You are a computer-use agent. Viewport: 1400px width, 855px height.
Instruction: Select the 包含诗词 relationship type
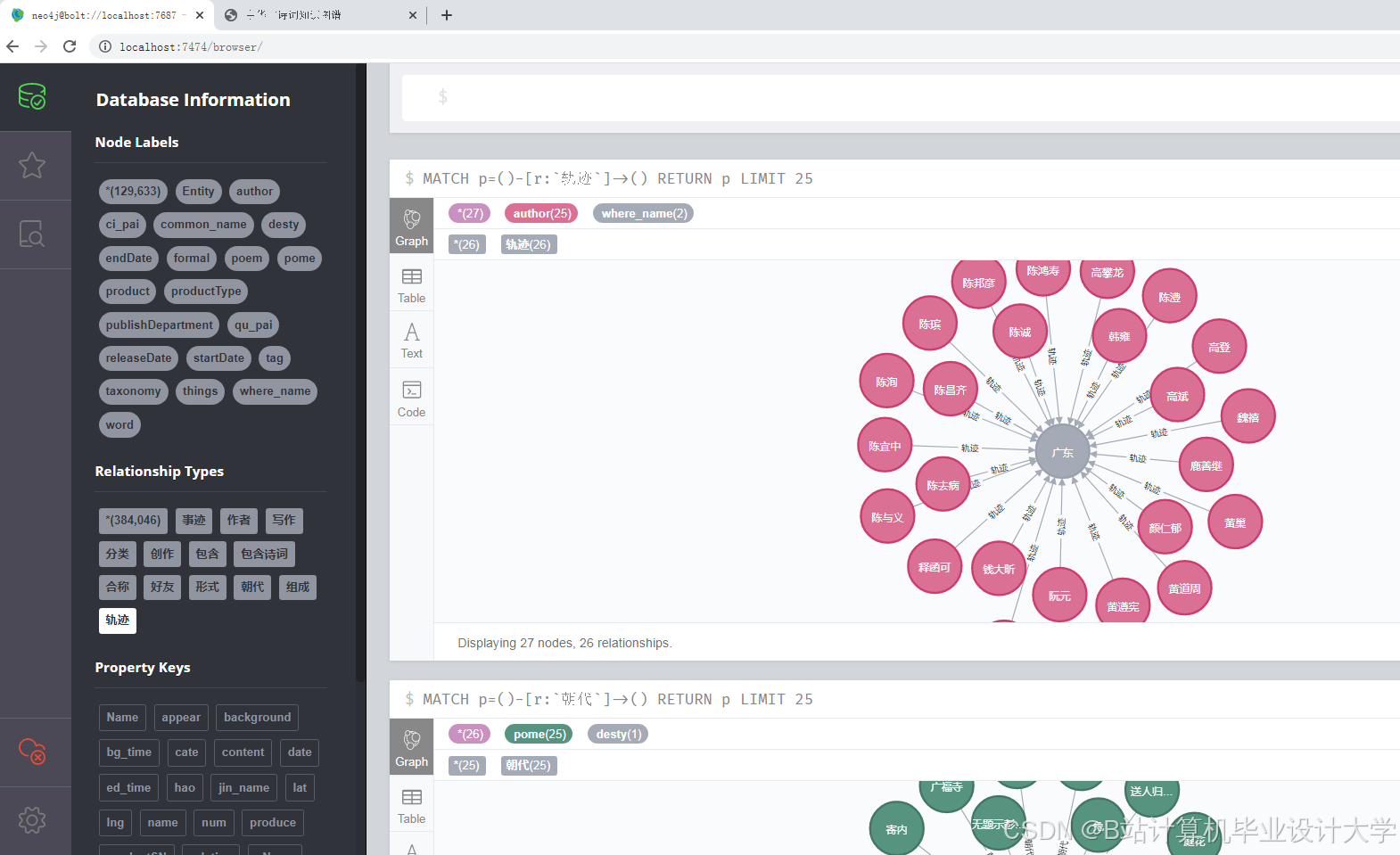pyautogui.click(x=264, y=555)
